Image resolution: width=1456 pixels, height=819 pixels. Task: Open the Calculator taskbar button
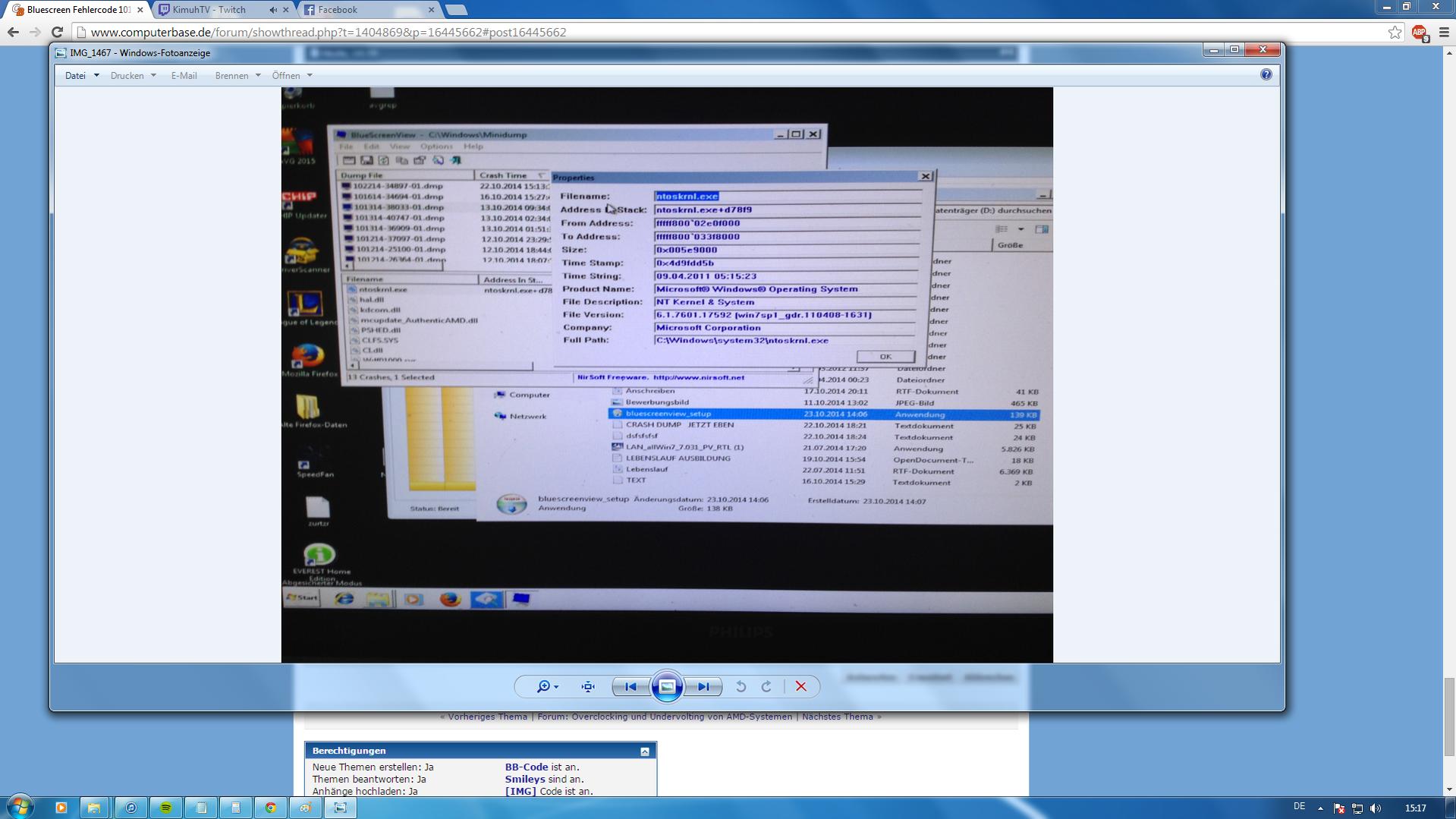pos(235,808)
